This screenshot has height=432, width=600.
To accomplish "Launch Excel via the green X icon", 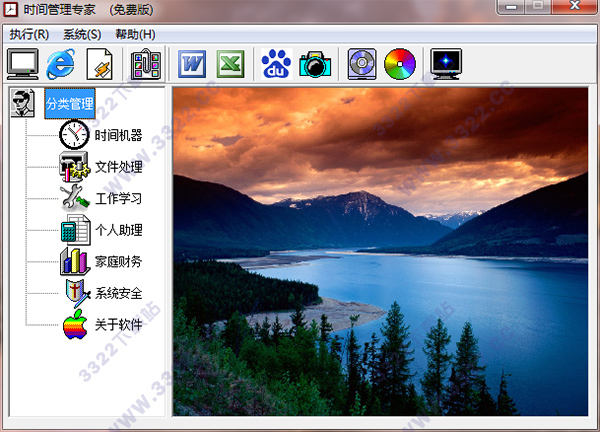I will tap(230, 64).
